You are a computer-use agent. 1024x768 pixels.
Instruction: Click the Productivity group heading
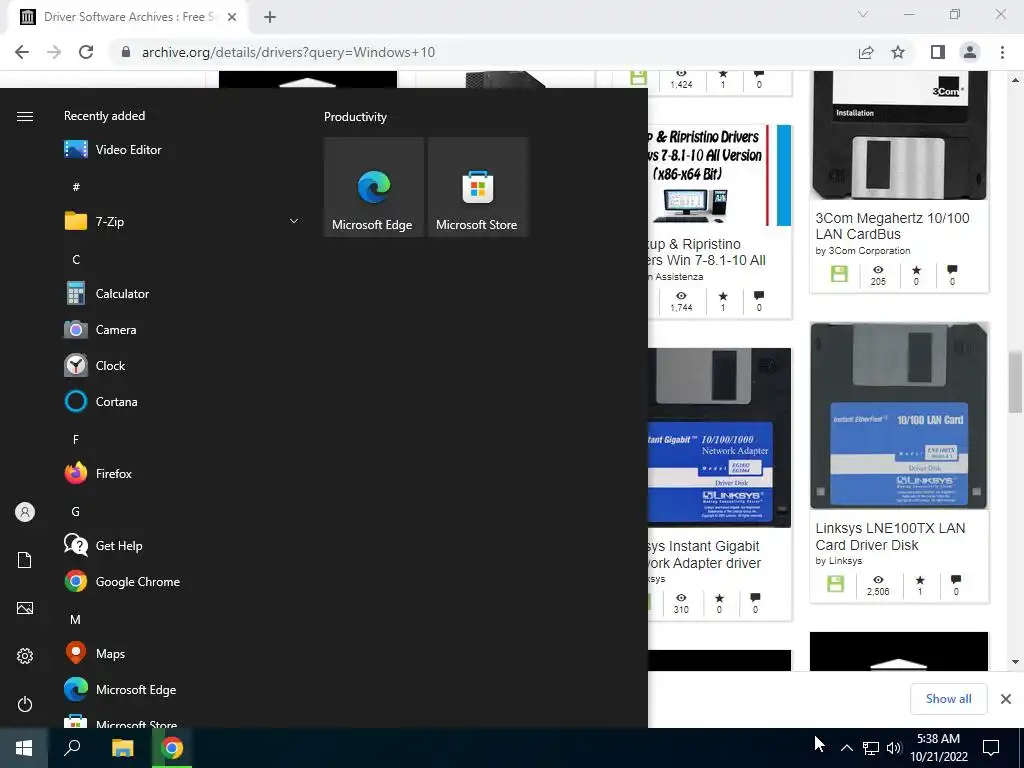coord(355,117)
